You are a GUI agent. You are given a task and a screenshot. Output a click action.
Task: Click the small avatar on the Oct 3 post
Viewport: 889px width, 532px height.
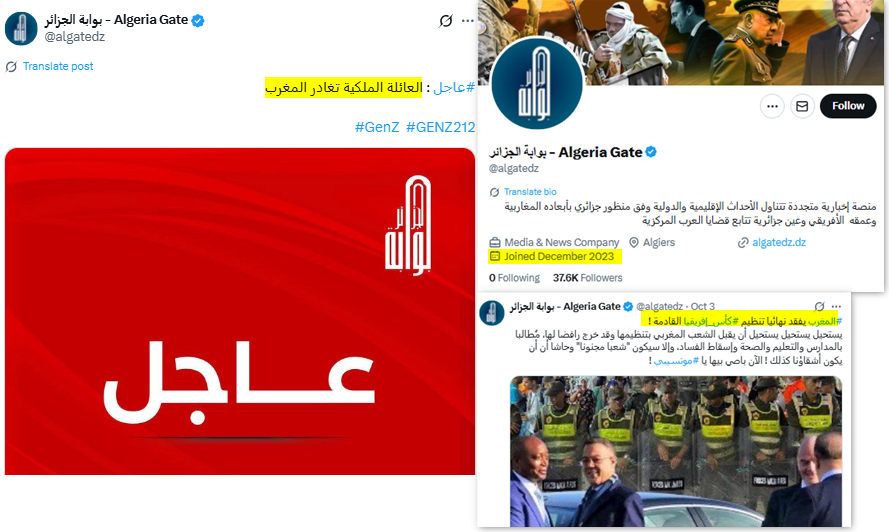(492, 313)
